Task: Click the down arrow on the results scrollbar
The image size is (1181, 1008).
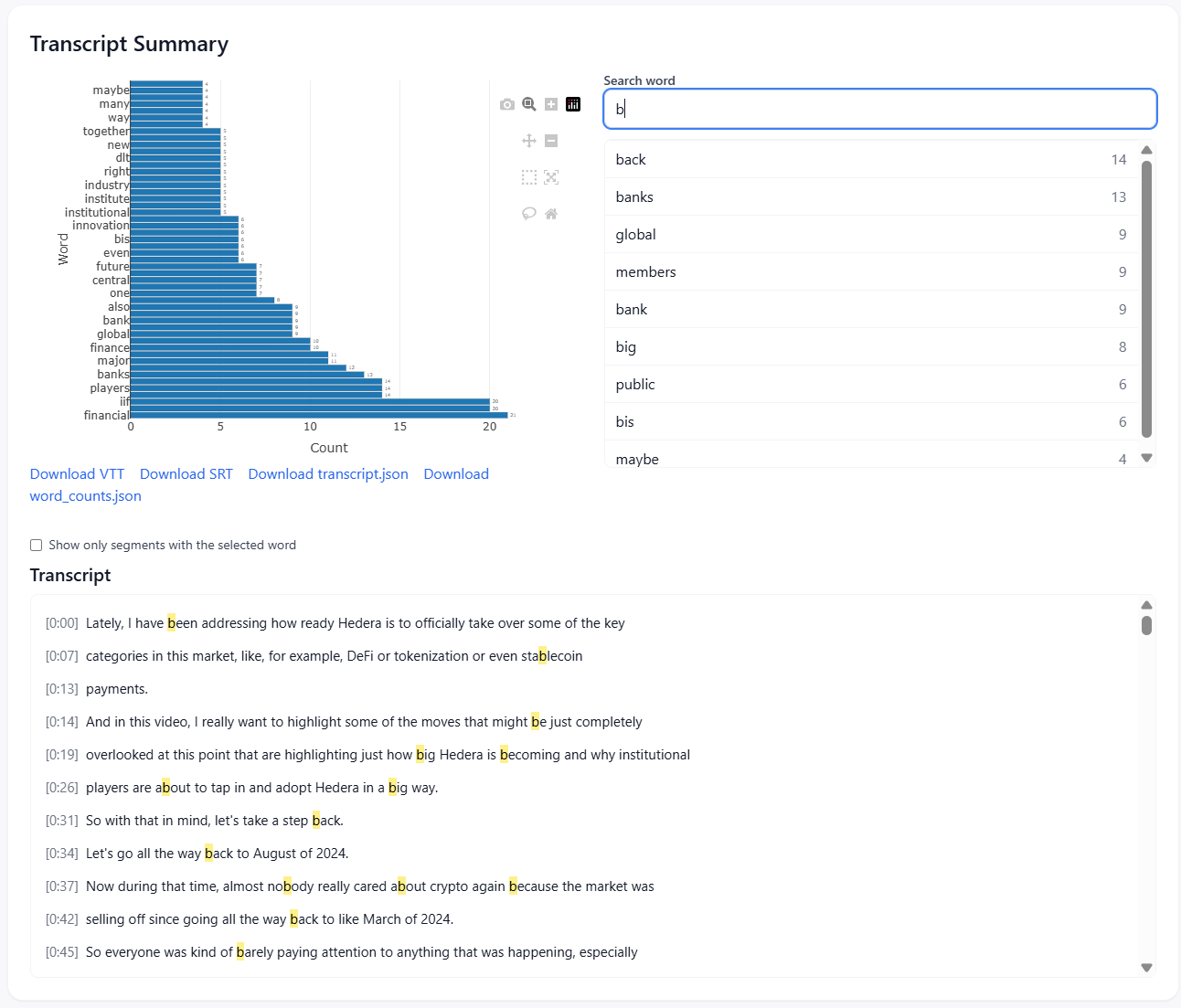Action: [x=1146, y=458]
